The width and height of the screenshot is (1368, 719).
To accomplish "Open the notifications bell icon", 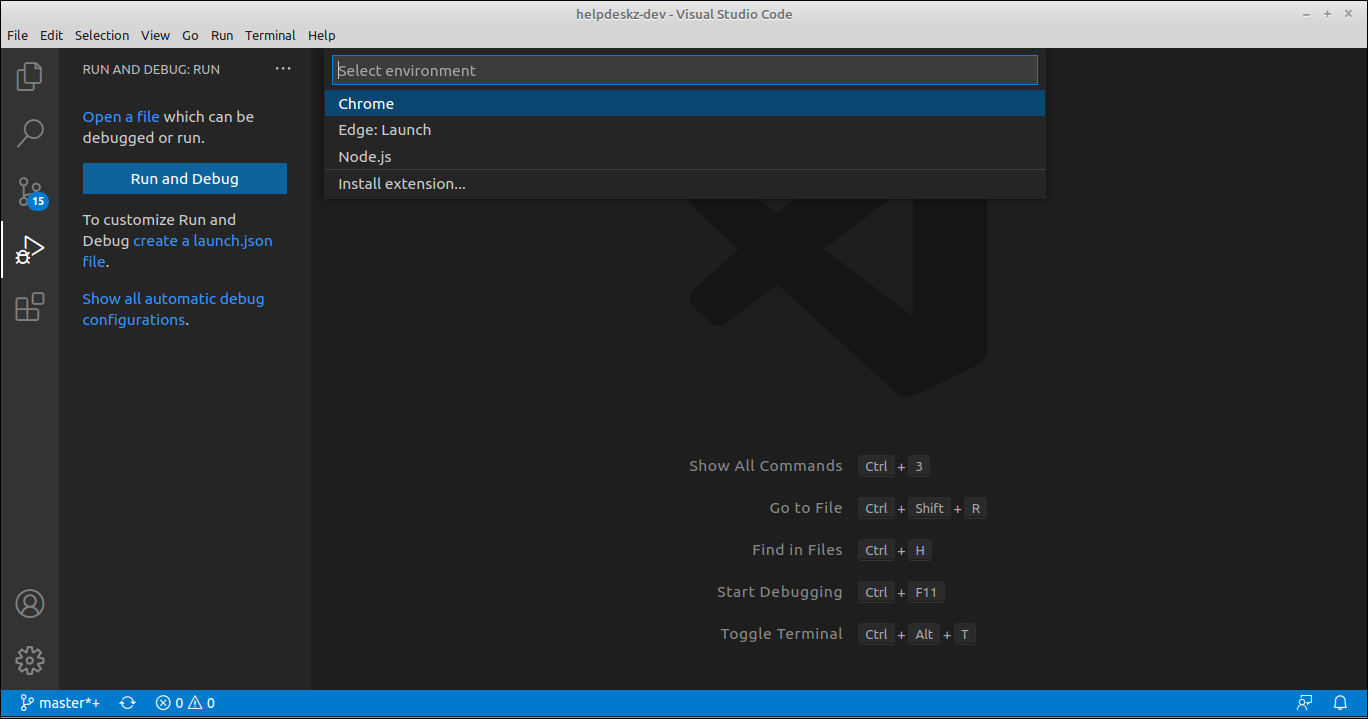I will coord(1341,702).
